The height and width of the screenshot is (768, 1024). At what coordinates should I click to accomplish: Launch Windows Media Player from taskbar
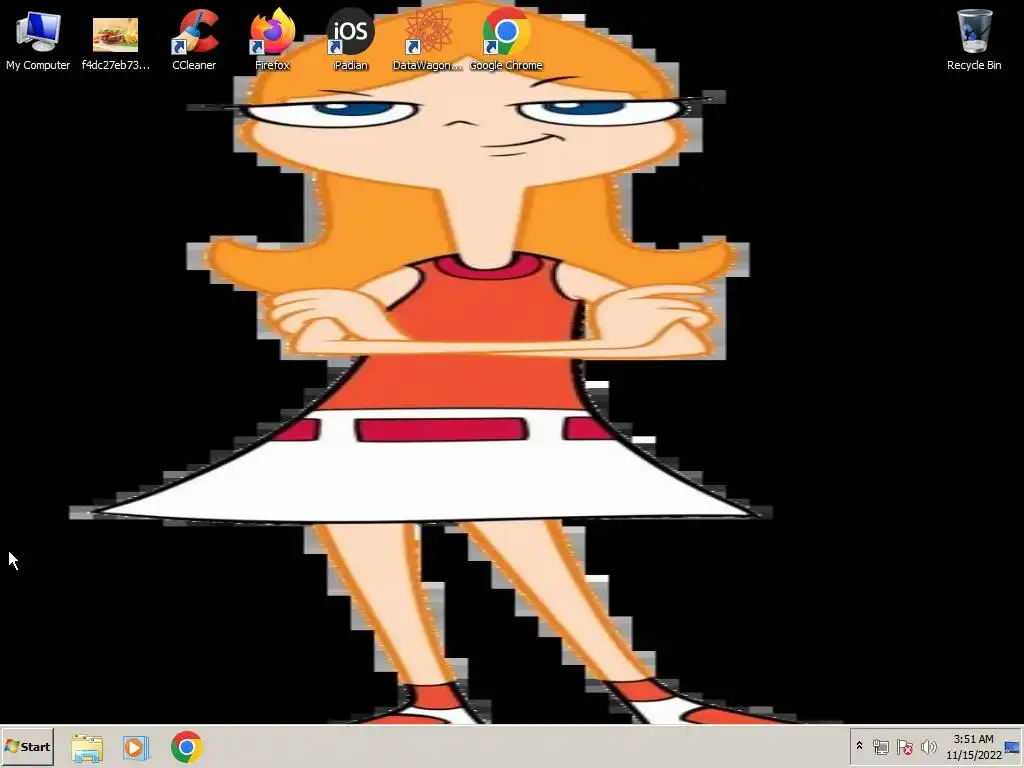(x=136, y=747)
